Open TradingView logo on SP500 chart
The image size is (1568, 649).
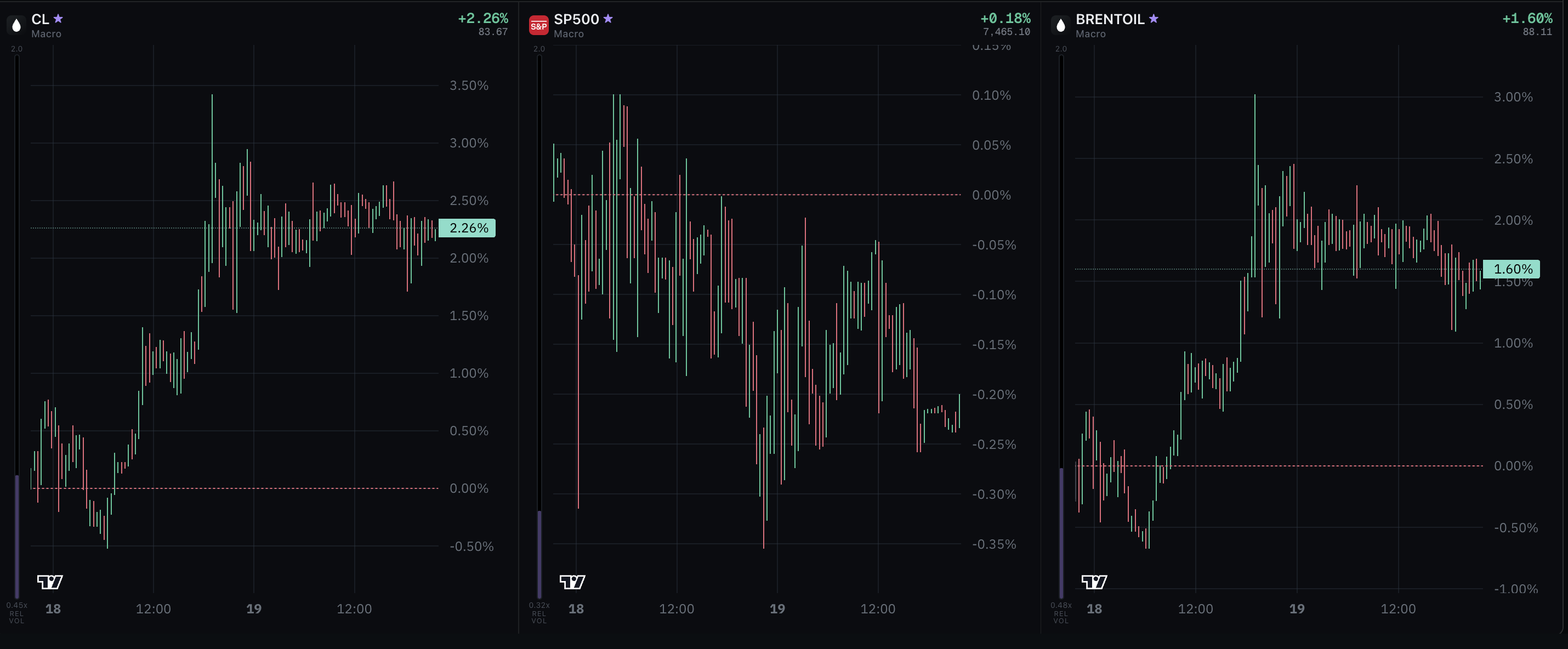(x=572, y=582)
